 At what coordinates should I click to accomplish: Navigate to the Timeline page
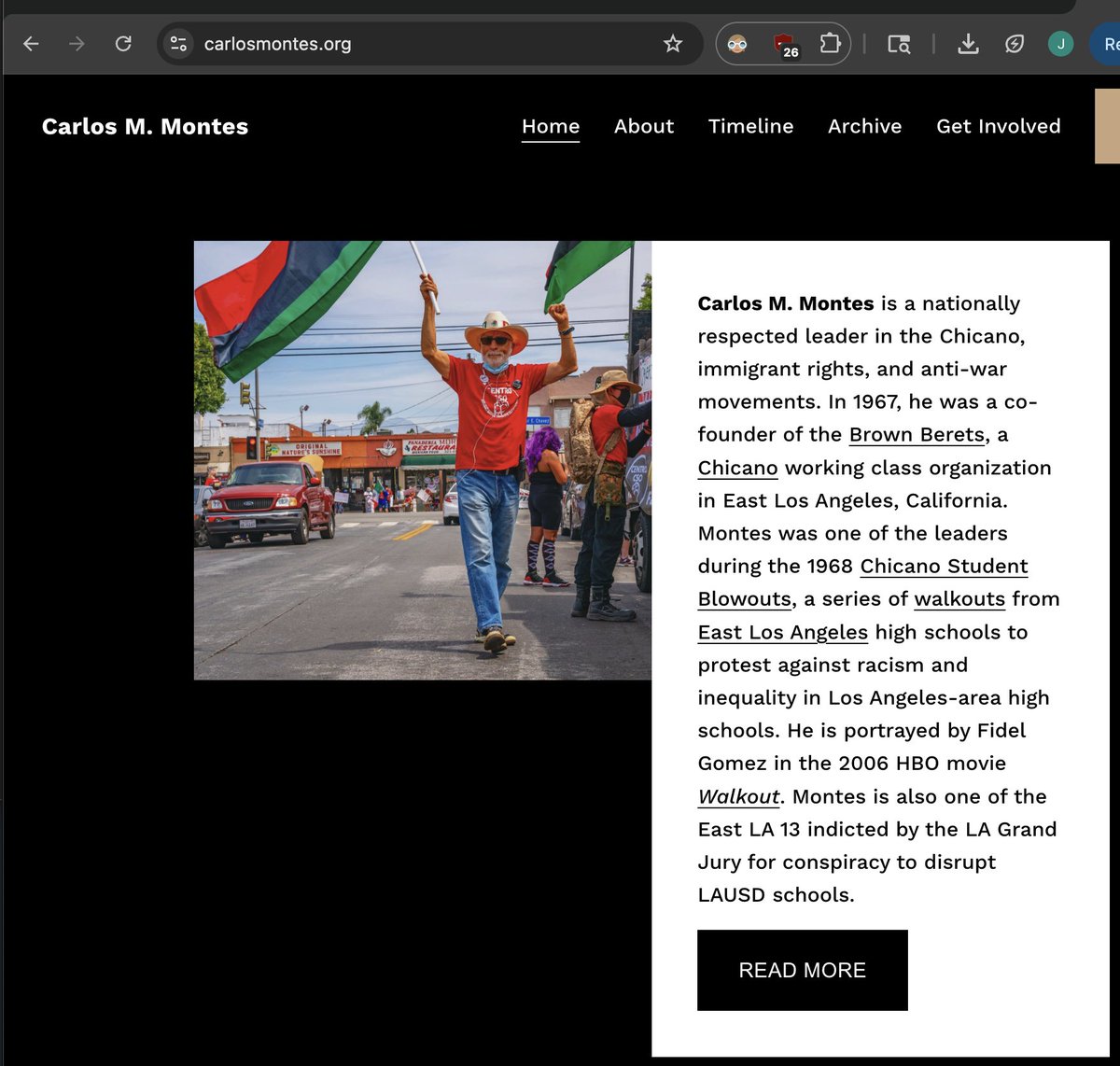[x=750, y=126]
